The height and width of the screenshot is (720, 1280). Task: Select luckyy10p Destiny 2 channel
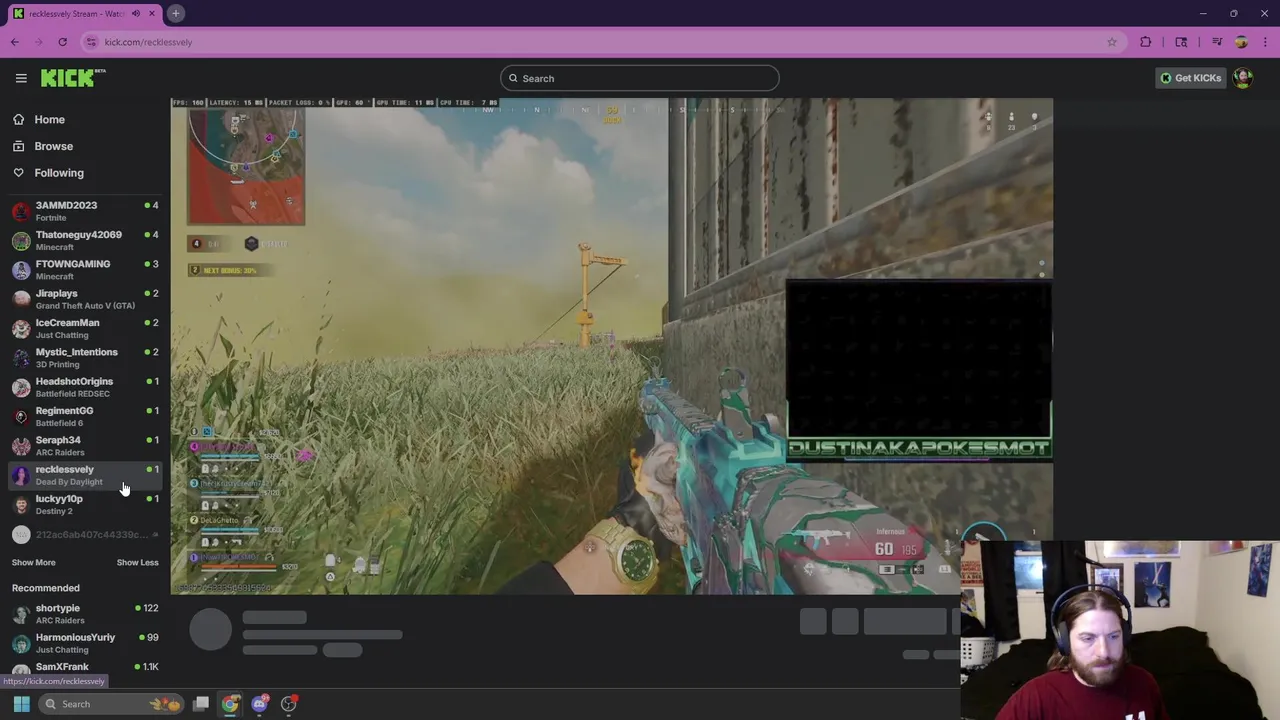coord(85,504)
